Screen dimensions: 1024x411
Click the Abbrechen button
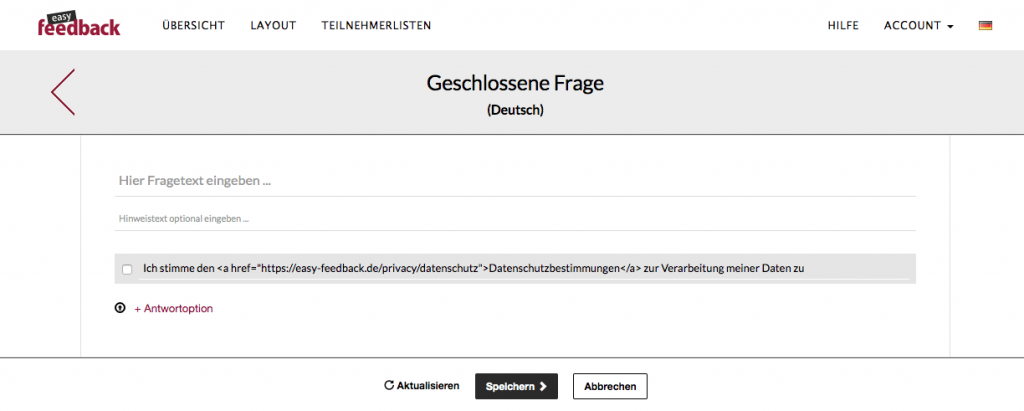(x=610, y=386)
